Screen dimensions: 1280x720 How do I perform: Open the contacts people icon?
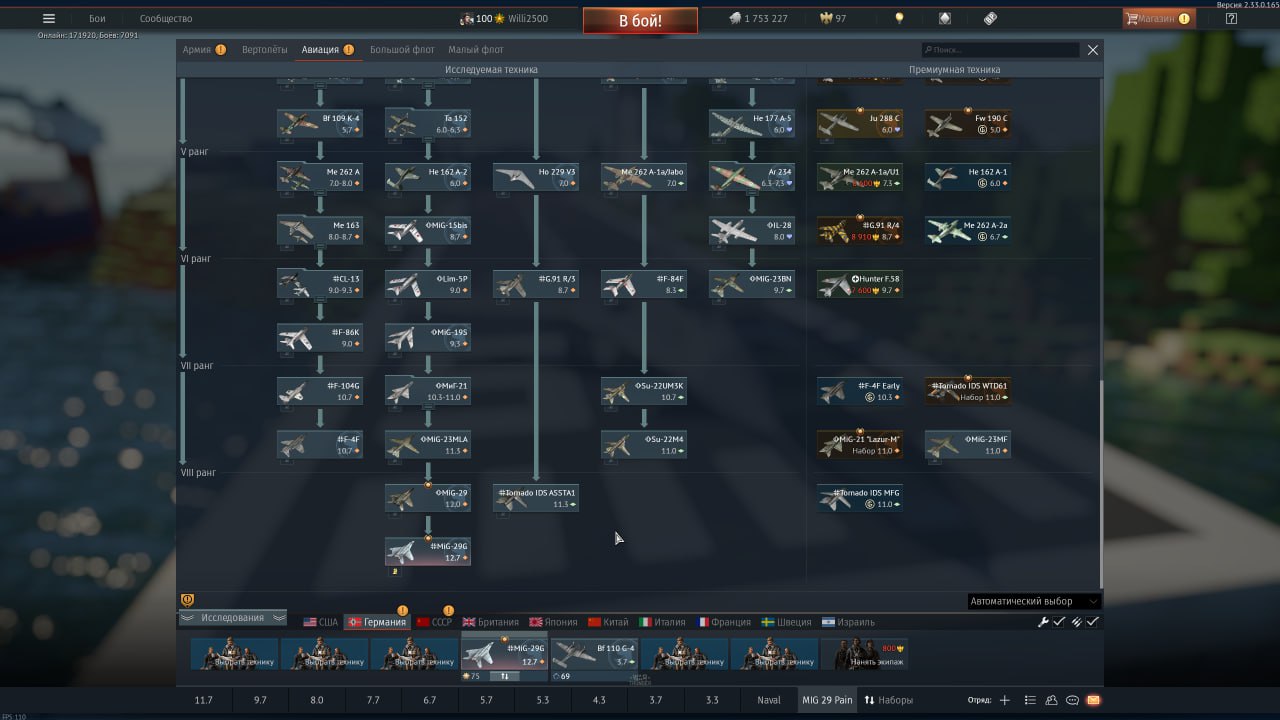click(x=1052, y=700)
